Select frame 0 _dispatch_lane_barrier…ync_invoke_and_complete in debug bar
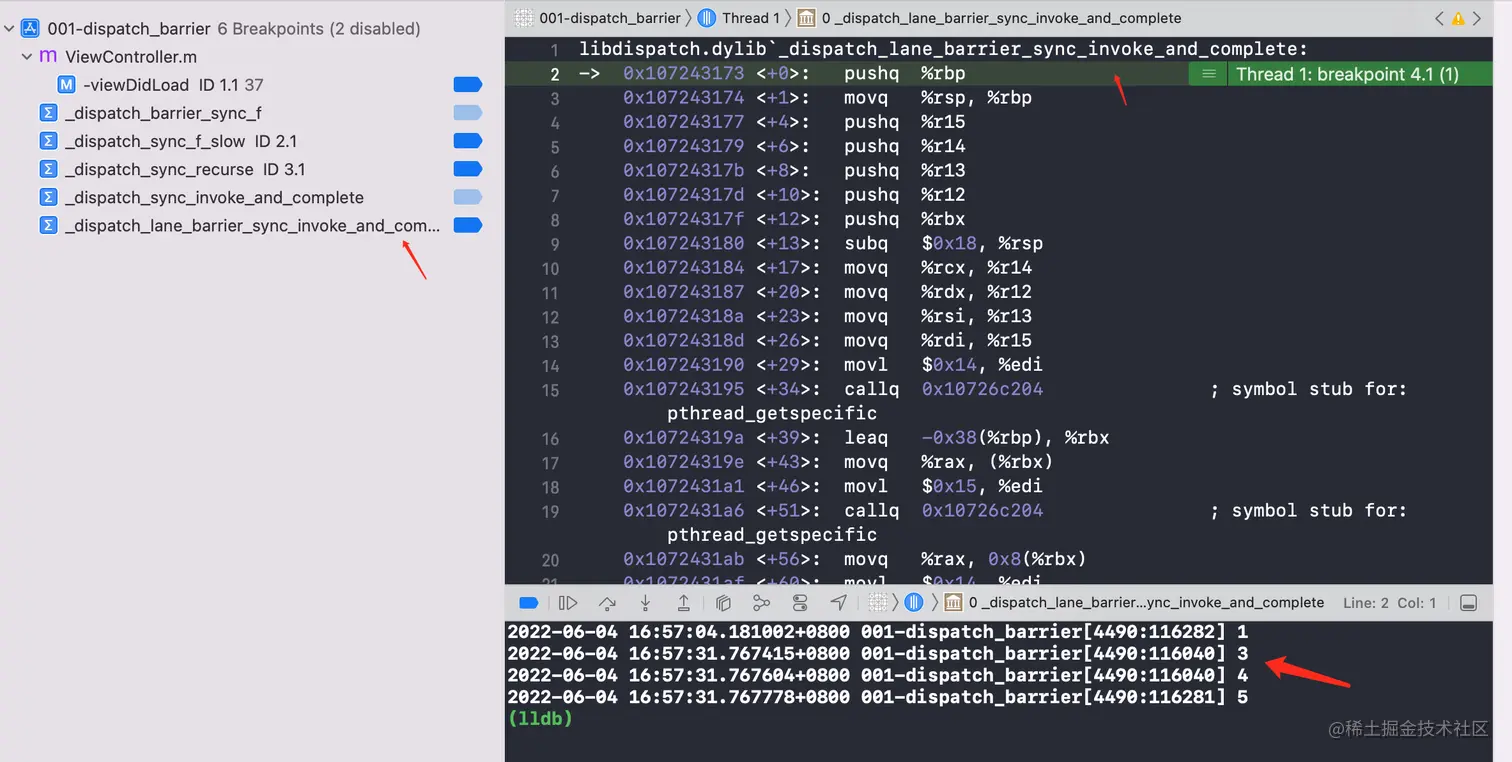 click(x=1134, y=602)
